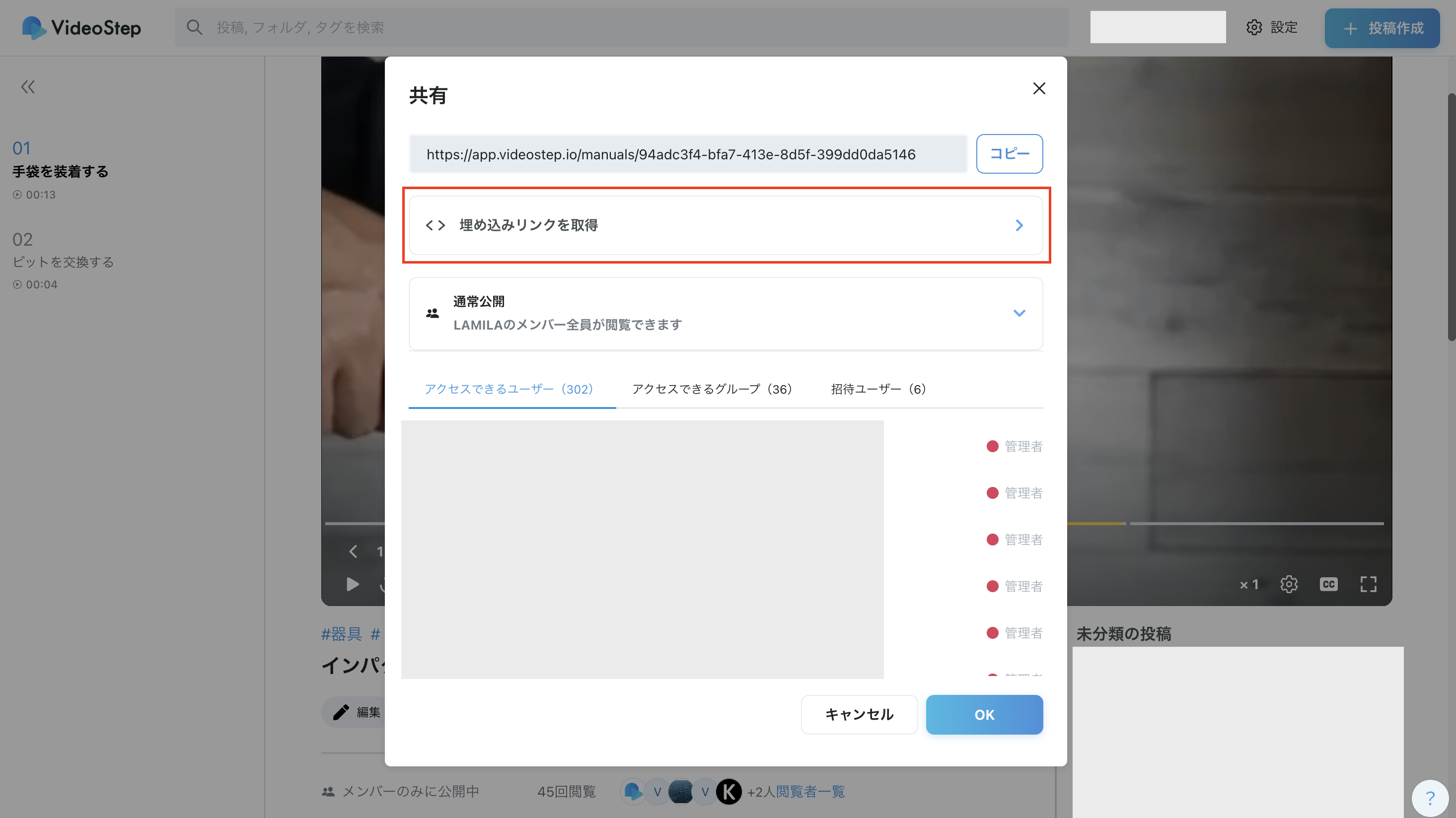Switch to 招待ユーザー tab

878,389
